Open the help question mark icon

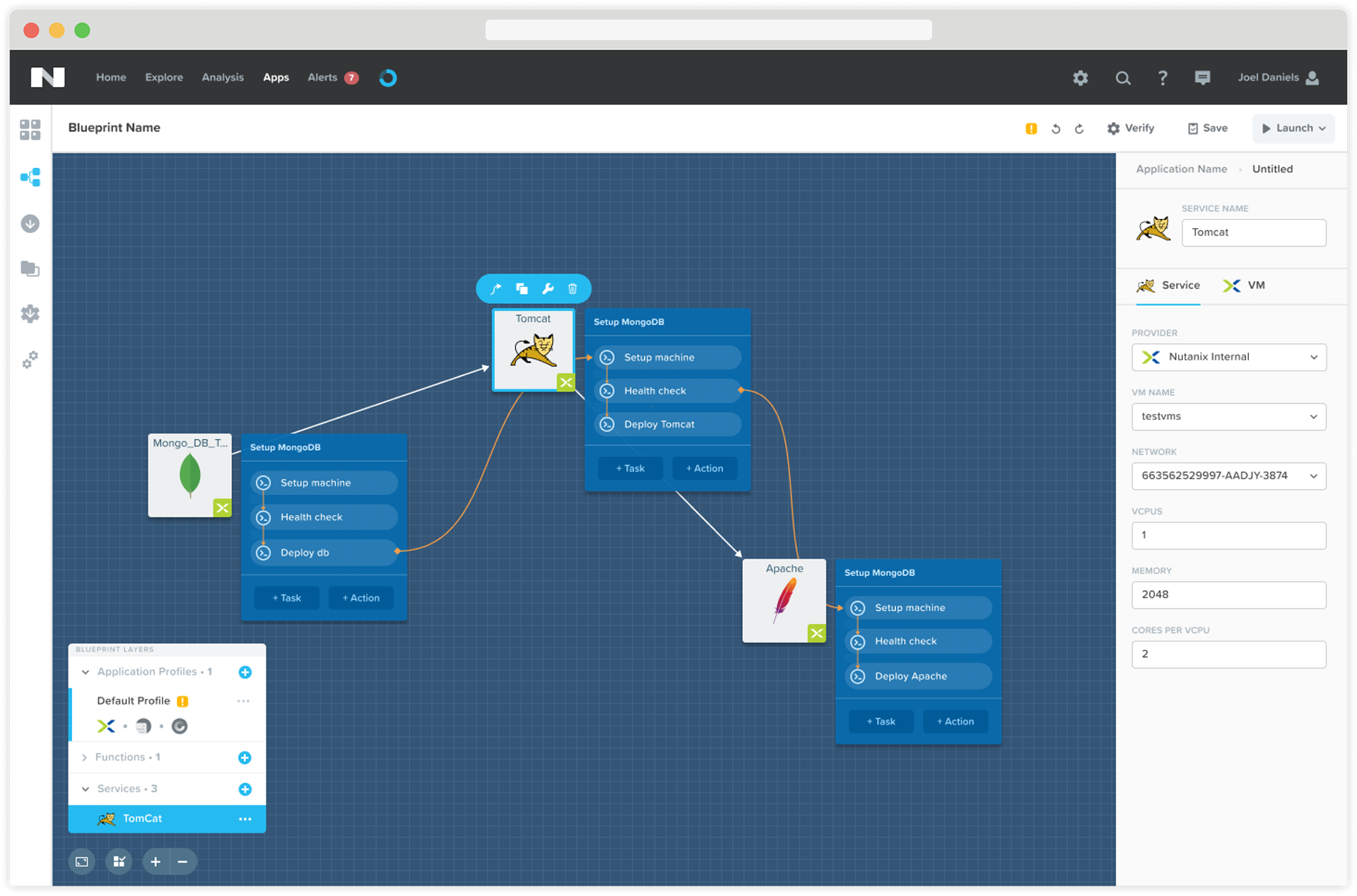point(1163,78)
